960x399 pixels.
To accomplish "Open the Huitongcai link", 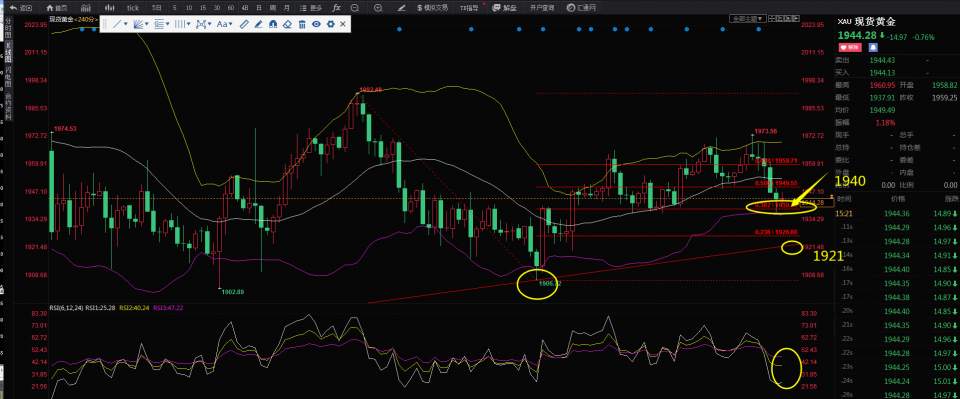I will click(581, 8).
